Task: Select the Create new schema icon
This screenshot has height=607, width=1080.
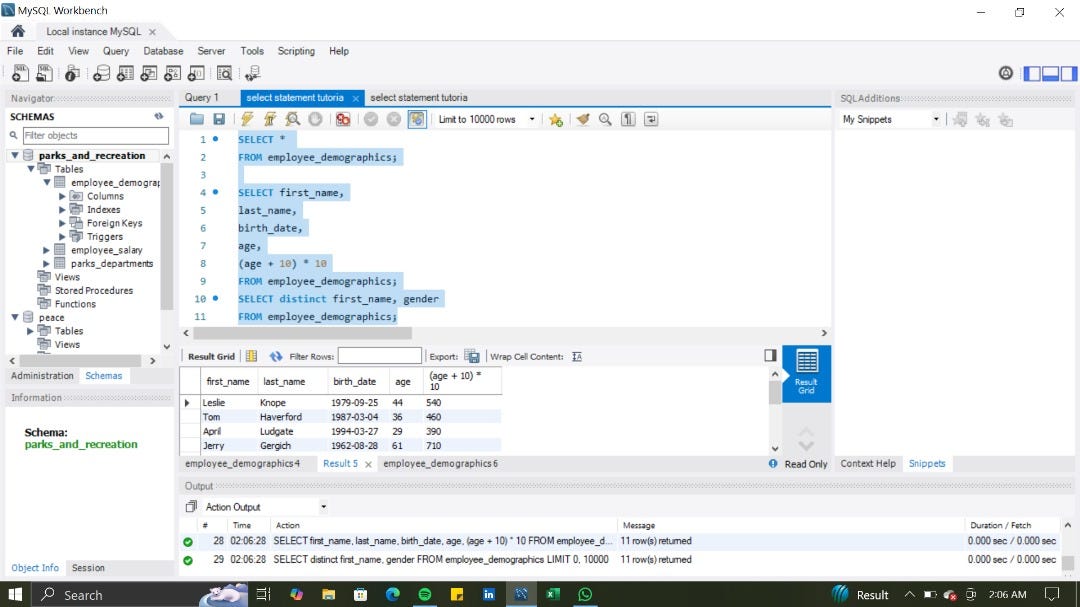Action: click(102, 72)
